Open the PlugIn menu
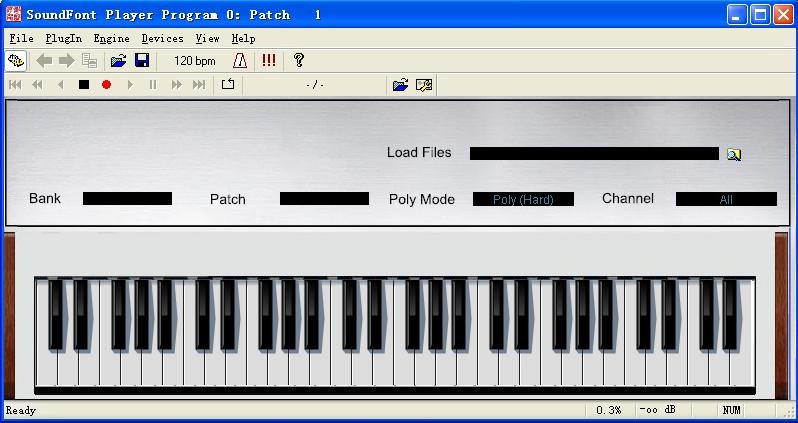 [64, 39]
